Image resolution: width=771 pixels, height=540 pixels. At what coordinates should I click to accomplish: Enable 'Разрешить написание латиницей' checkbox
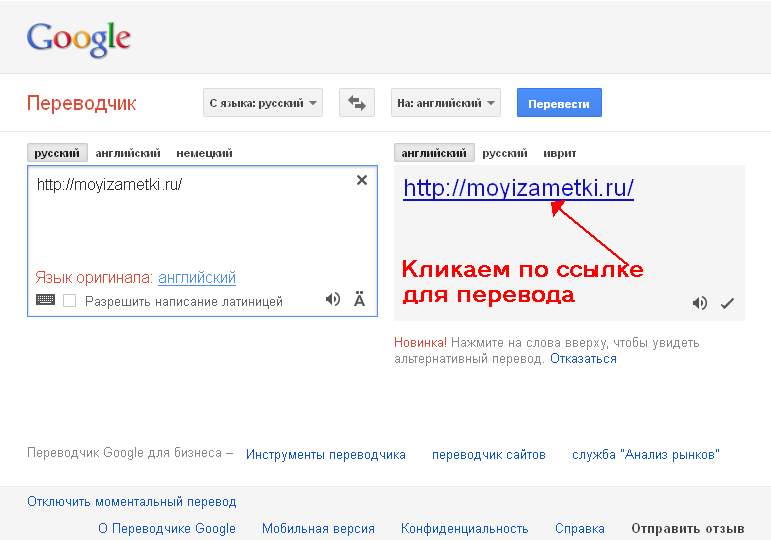pos(70,300)
